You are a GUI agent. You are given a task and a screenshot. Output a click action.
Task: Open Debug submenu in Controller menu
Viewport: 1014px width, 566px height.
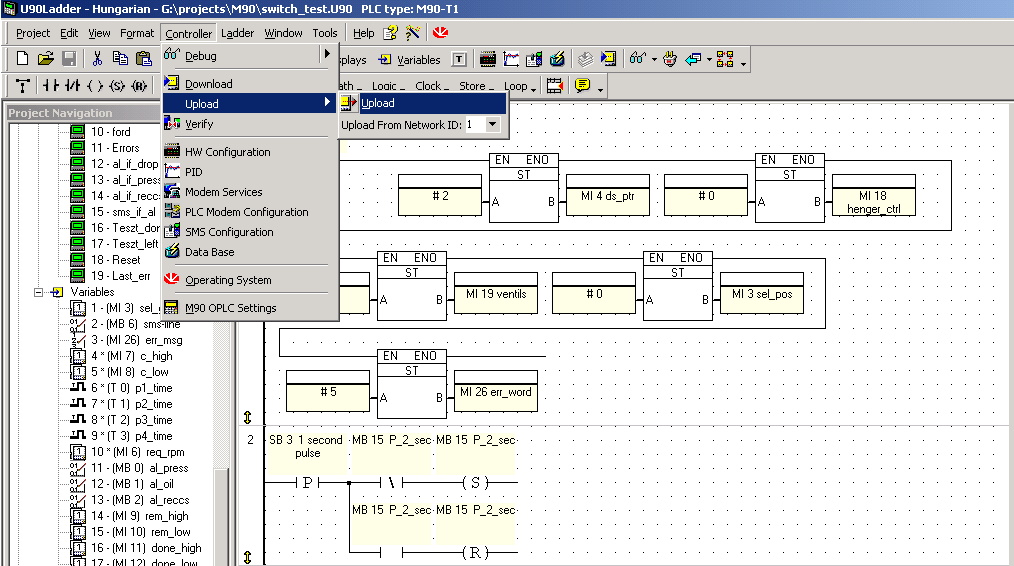click(x=249, y=56)
